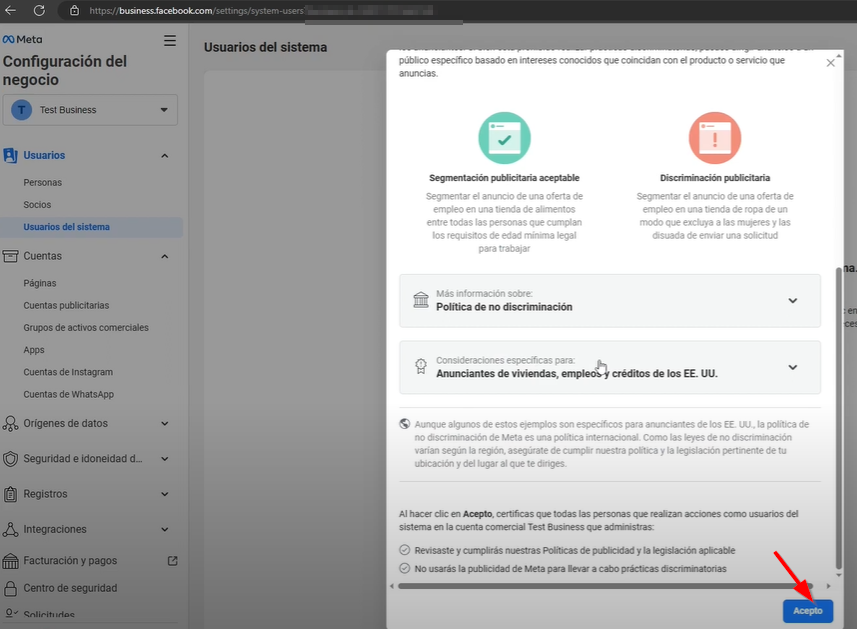Open Cuentas de Instagram

[68, 372]
